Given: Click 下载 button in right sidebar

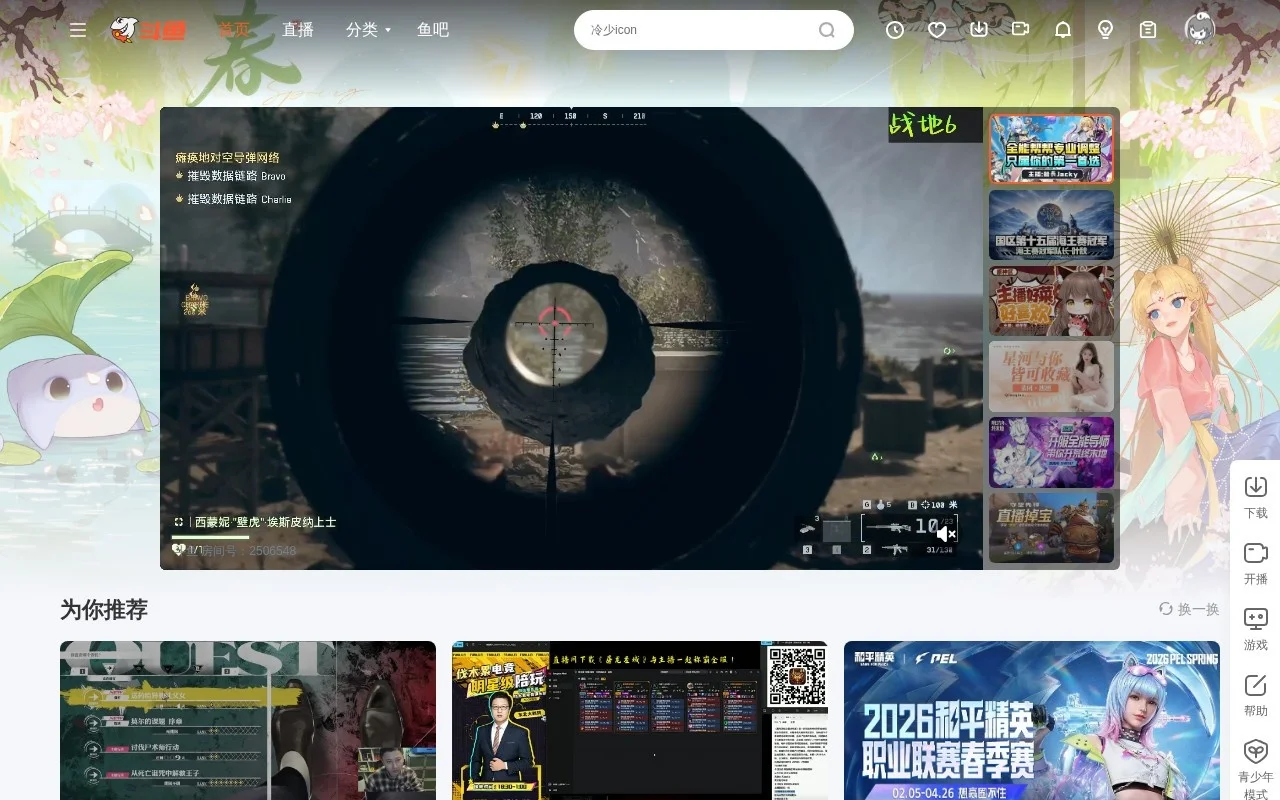Looking at the screenshot, I should (1255, 496).
